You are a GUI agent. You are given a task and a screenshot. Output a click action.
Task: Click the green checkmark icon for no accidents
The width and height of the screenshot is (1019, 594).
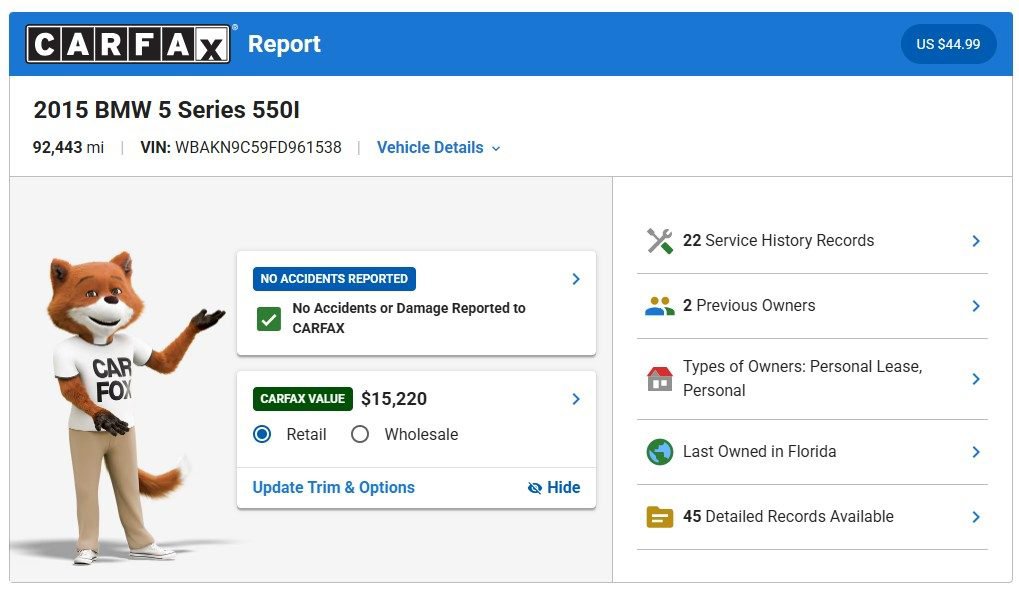tap(269, 319)
